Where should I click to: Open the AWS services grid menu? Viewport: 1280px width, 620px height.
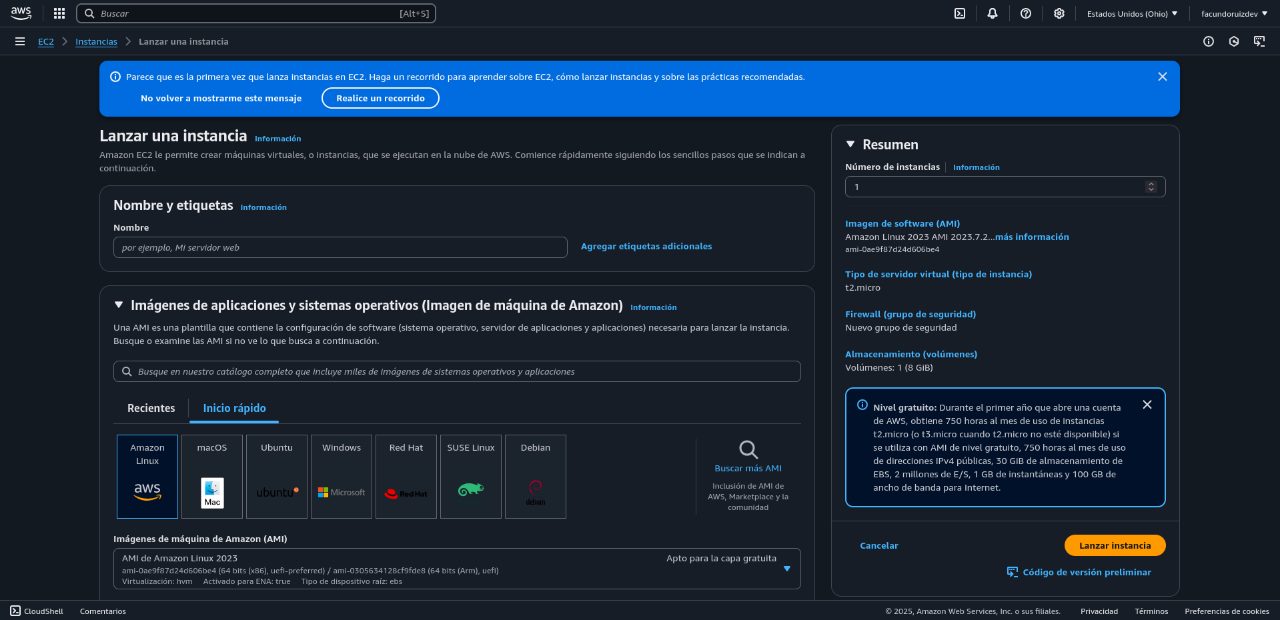tap(59, 14)
